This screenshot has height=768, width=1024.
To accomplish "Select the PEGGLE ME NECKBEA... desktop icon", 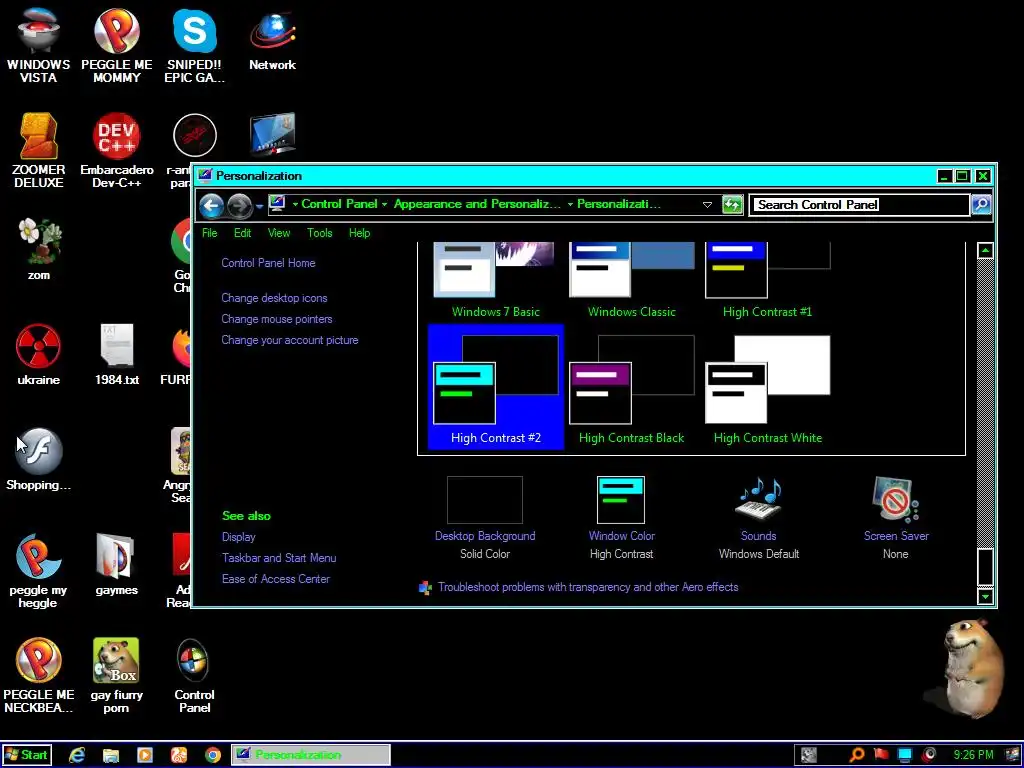I will pos(39,676).
